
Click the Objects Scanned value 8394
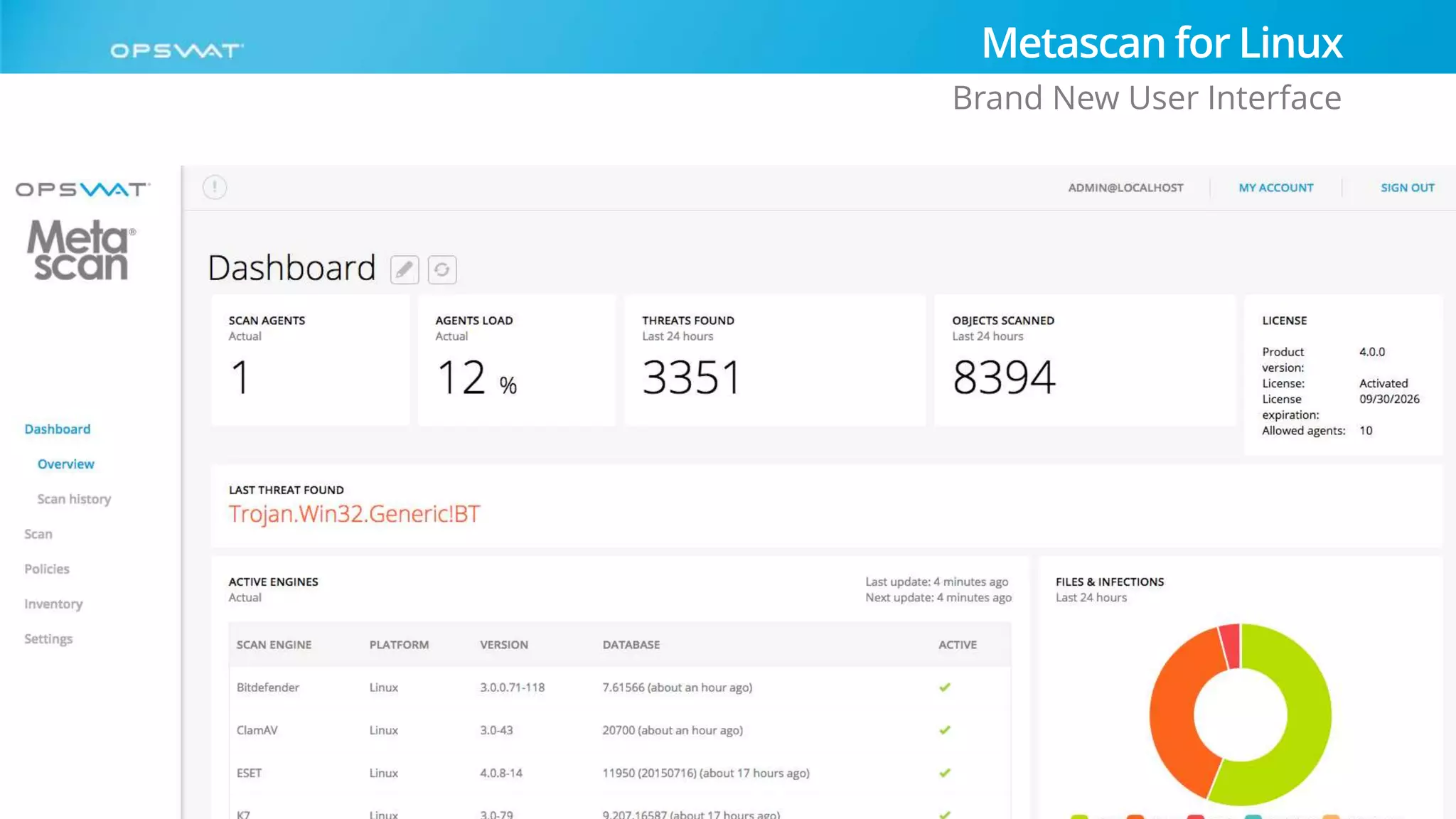1005,377
